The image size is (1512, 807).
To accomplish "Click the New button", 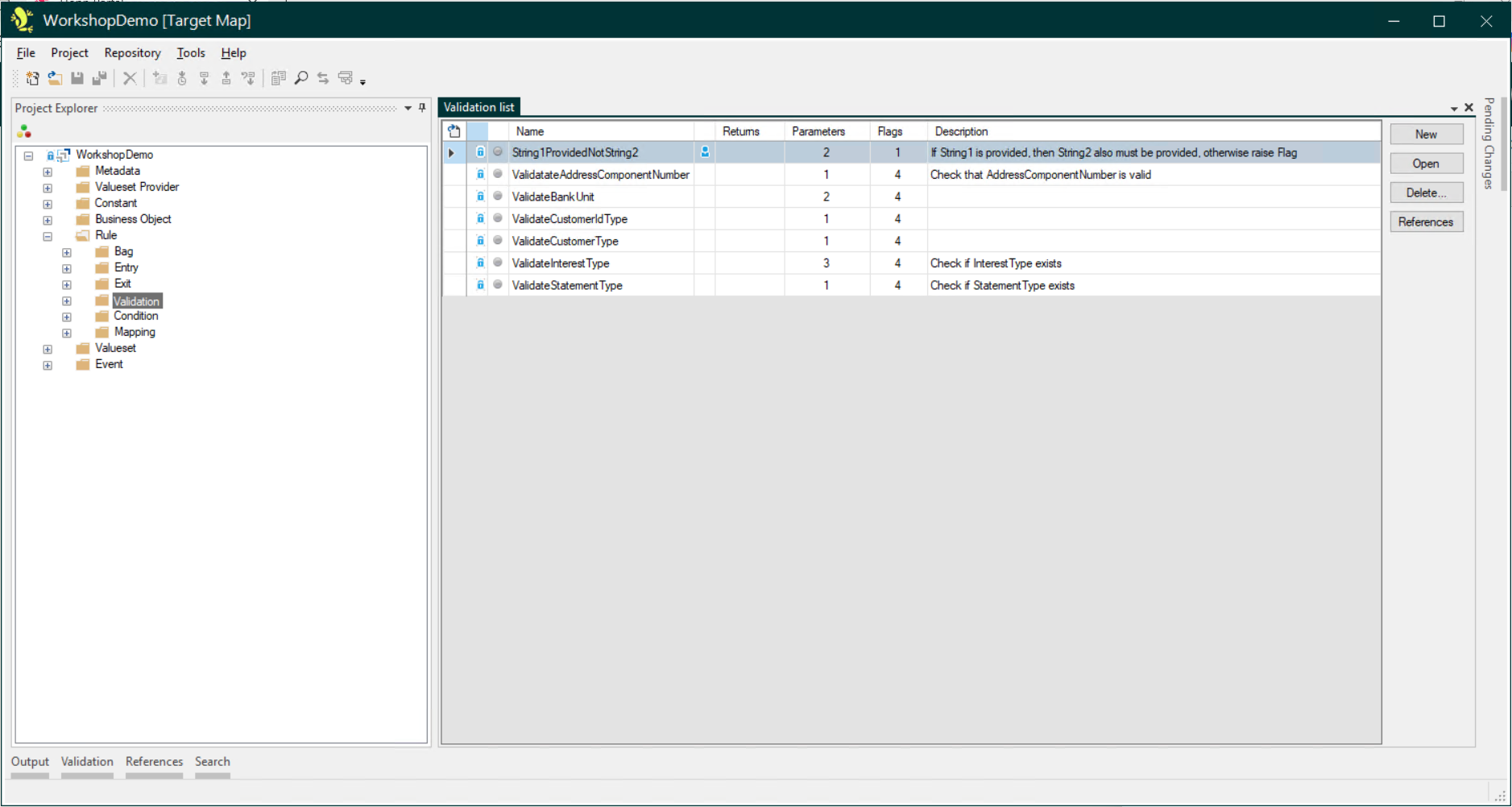I will click(x=1426, y=134).
